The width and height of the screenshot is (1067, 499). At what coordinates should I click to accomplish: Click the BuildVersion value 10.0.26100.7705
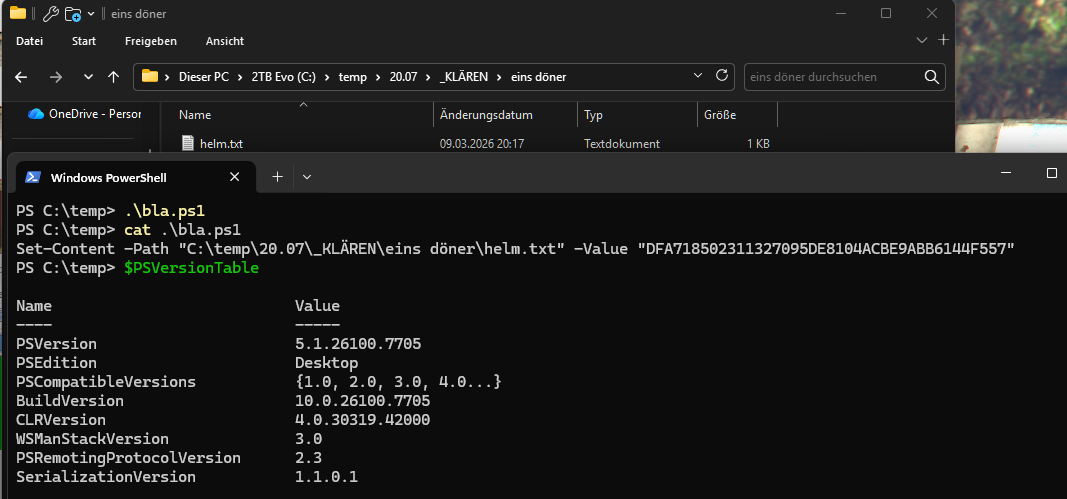click(x=362, y=401)
